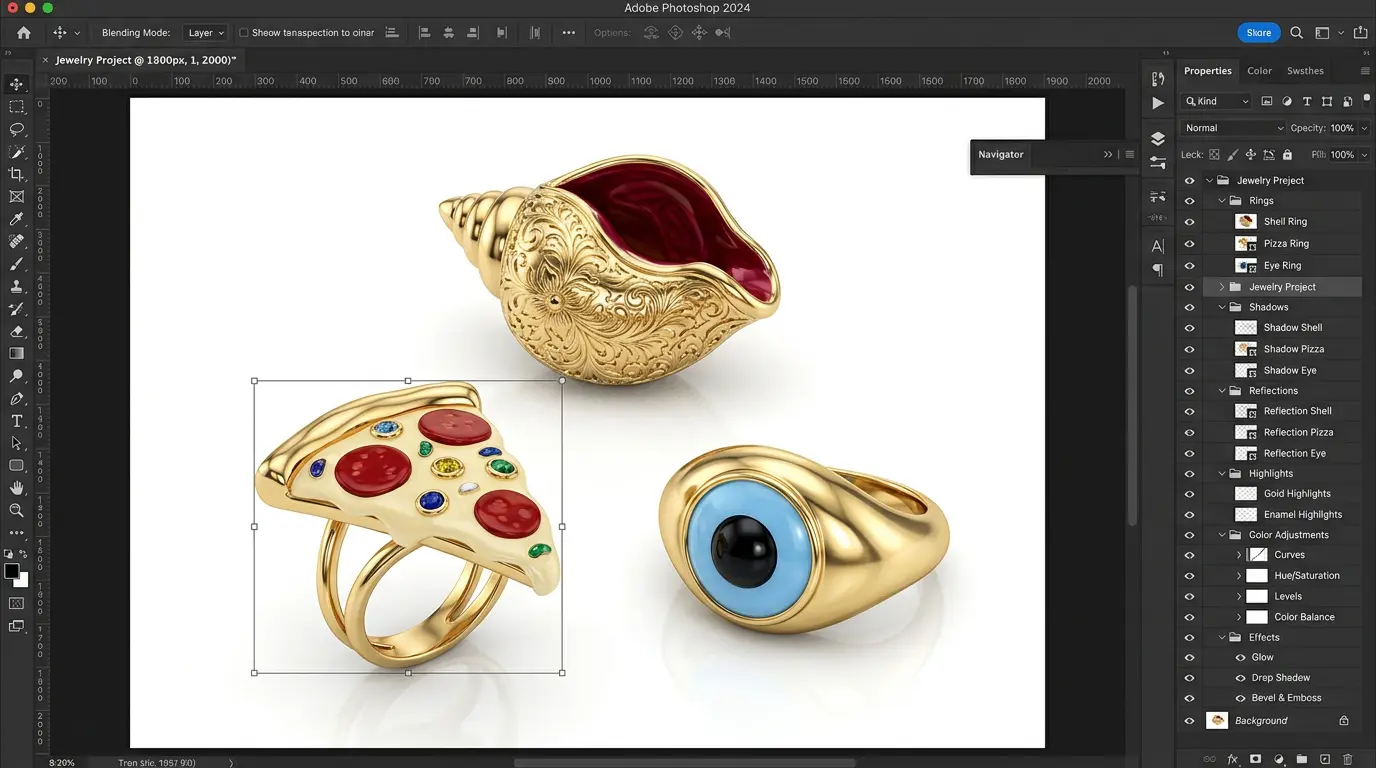Viewport: 1376px width, 768px height.
Task: Open the Opacity slider dropdown arrow
Action: pyautogui.click(x=1364, y=128)
